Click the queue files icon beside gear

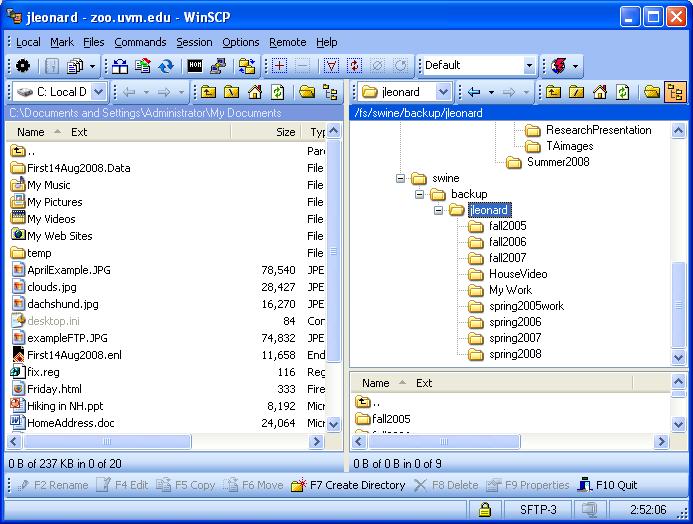tap(75, 66)
